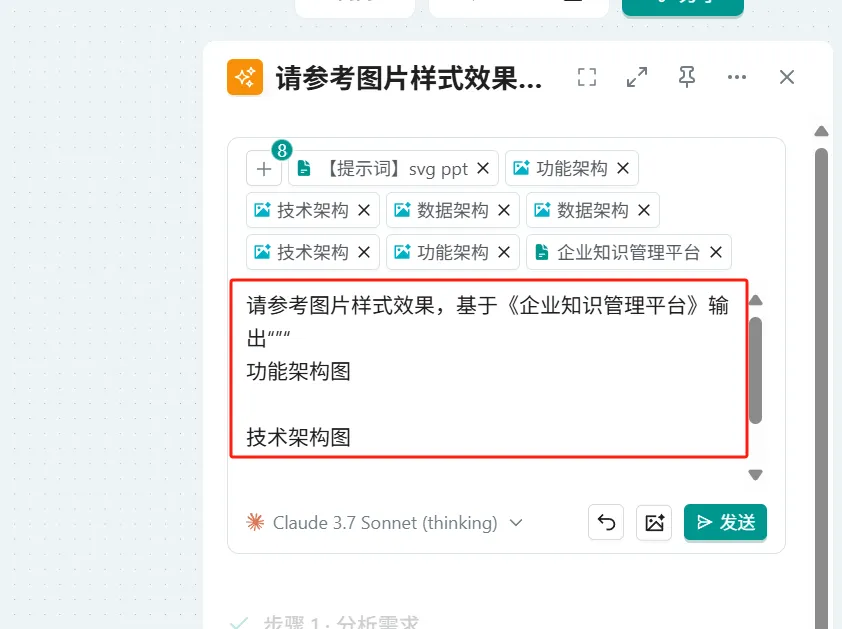The image size is (842, 629).
Task: Open the three-dot more options menu
Action: tap(737, 78)
